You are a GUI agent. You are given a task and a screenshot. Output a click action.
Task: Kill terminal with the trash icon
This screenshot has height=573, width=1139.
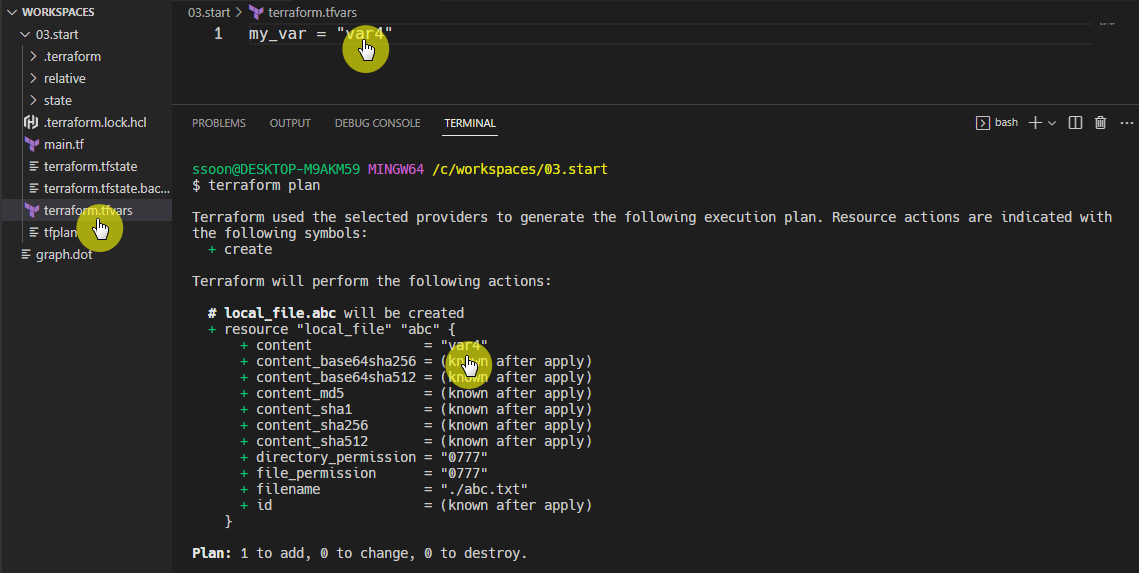click(1101, 123)
